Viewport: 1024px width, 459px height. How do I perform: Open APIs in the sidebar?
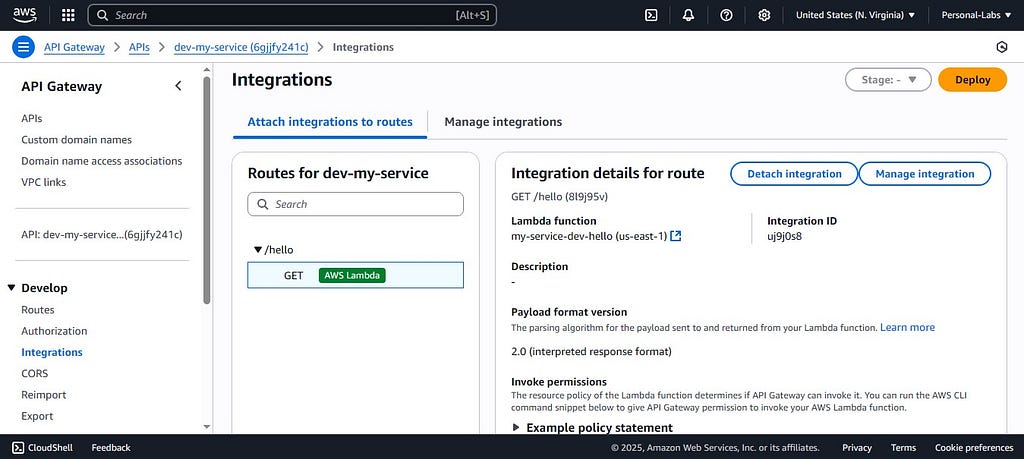coord(32,118)
